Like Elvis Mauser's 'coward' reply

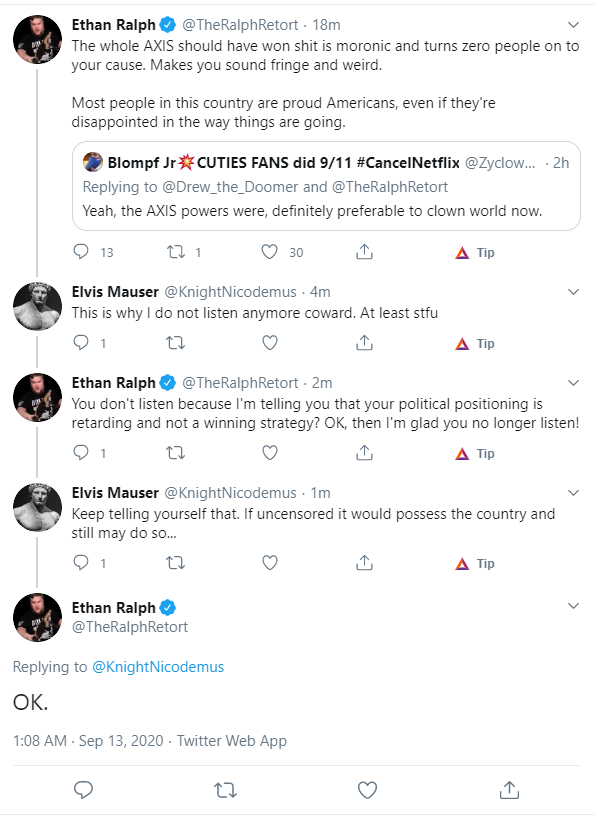click(270, 343)
